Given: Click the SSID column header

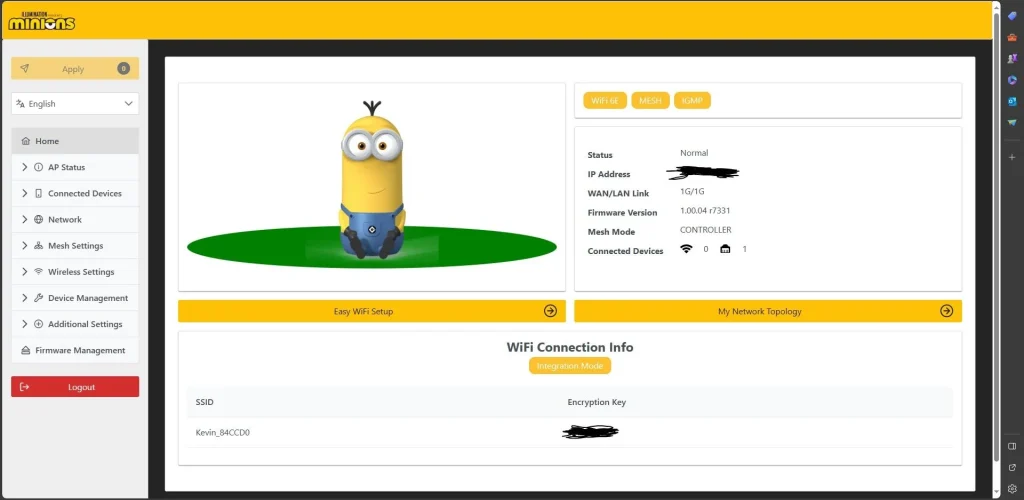Looking at the screenshot, I should tap(204, 402).
